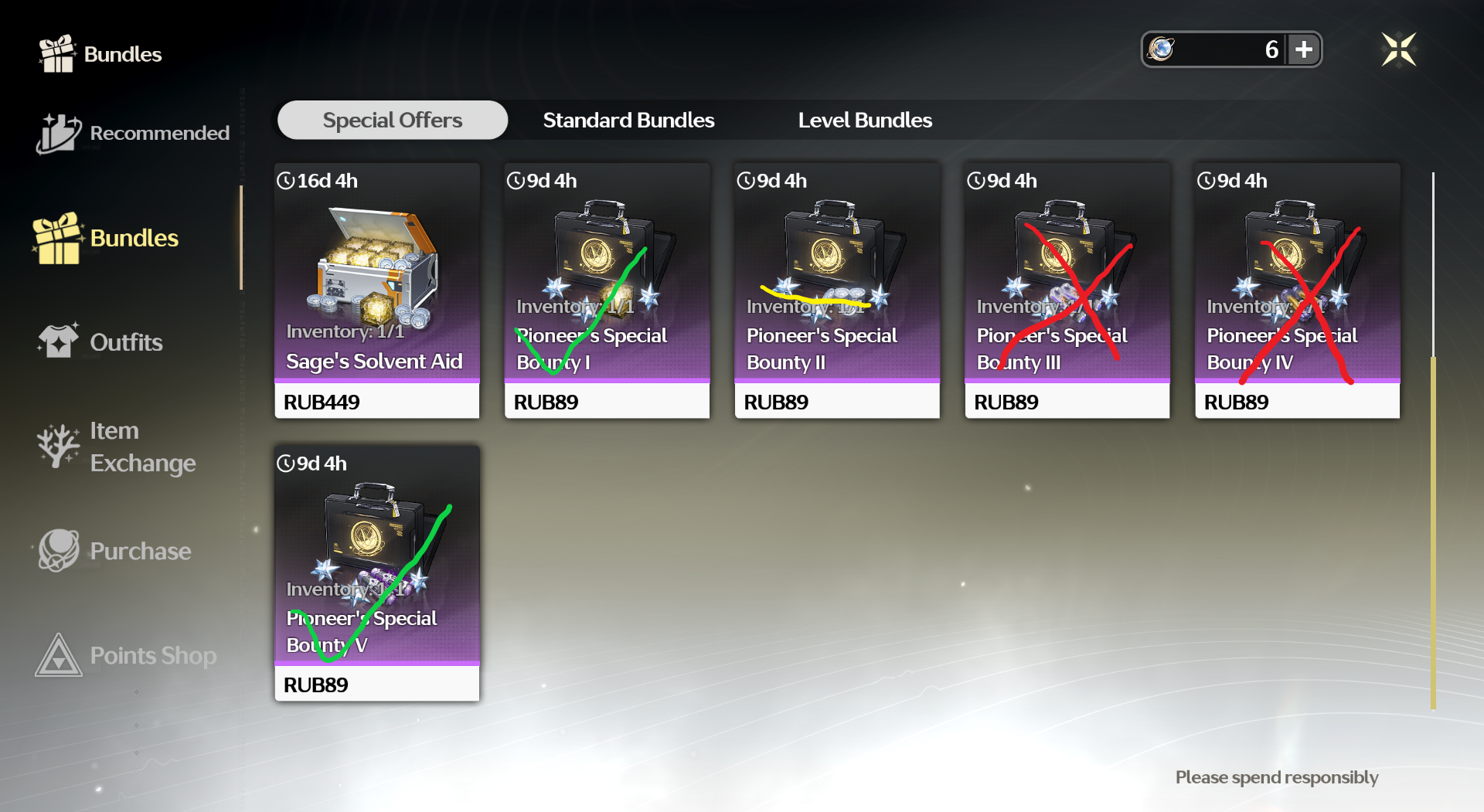This screenshot has width=1484, height=812.
Task: Open the Purchase currency icon
Action: 58,550
